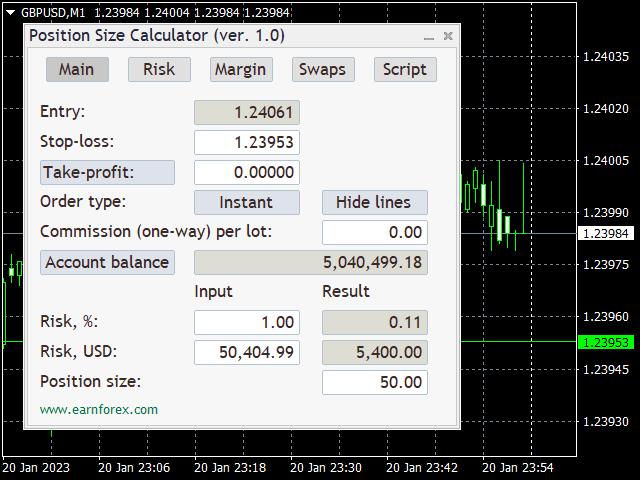Click the Entry price field
This screenshot has width=640, height=480.
pos(247,112)
